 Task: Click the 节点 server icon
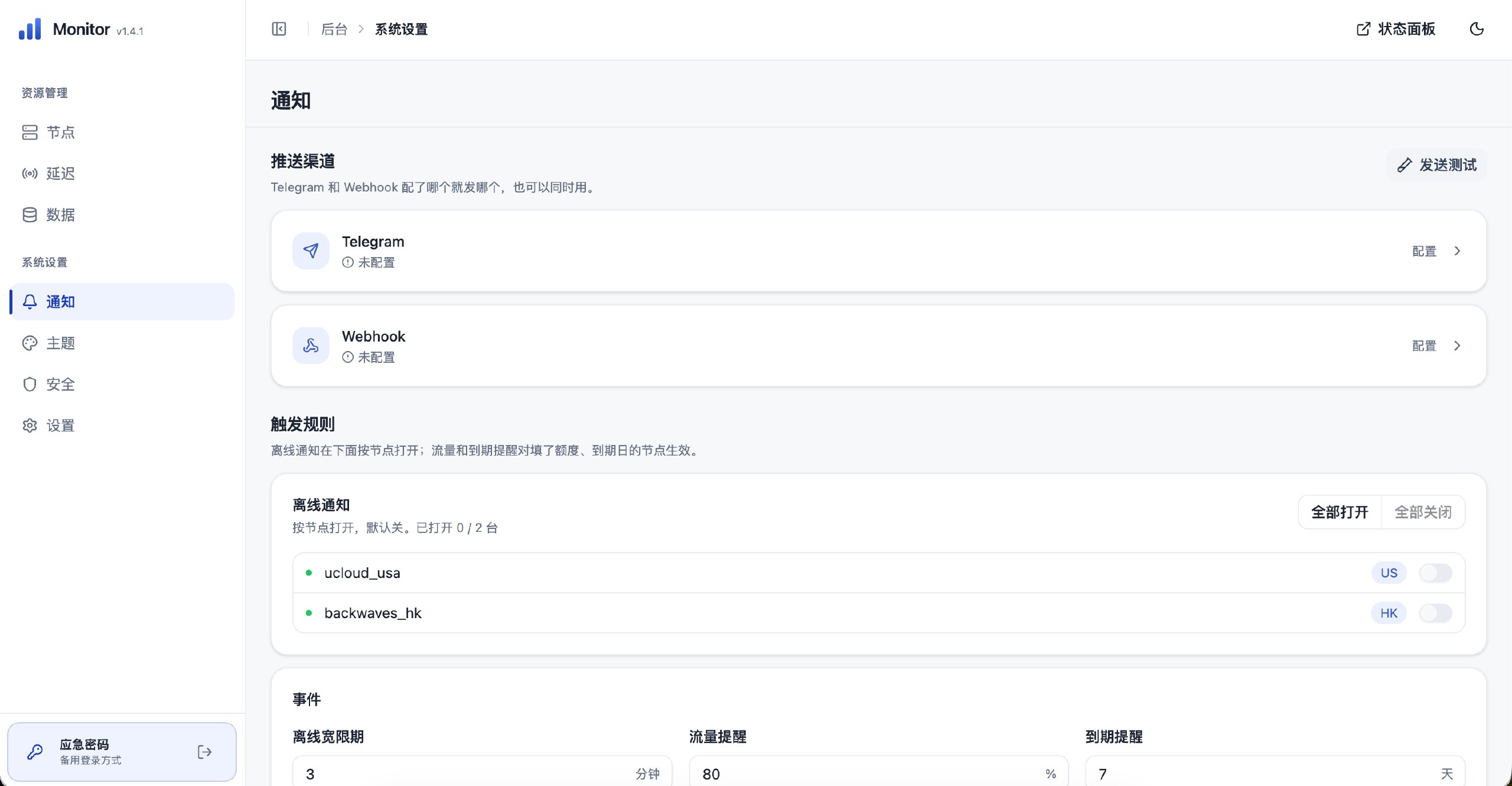pyautogui.click(x=30, y=132)
